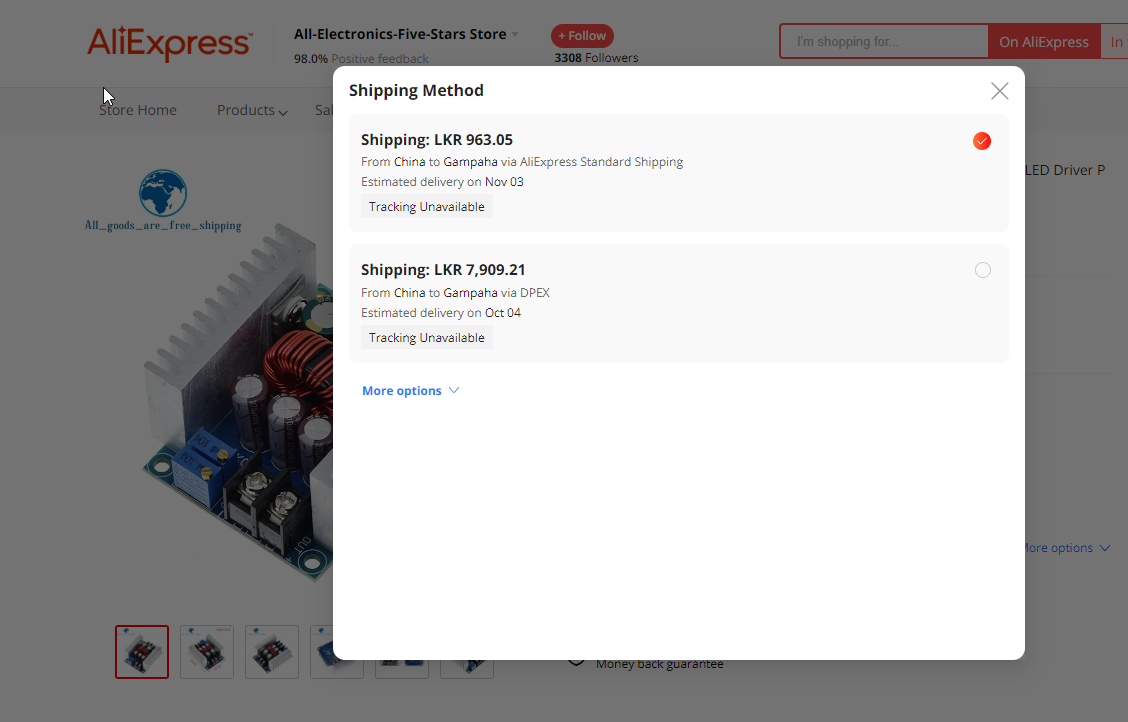This screenshot has height=722, width=1128.
Task: Click Estimated delivery on Nov 03 text
Action: tap(442, 182)
